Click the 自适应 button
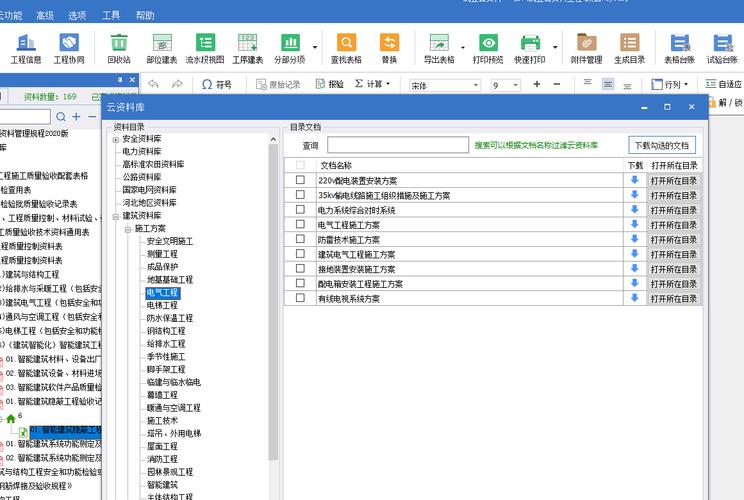This screenshot has height=500, width=744. [x=724, y=84]
